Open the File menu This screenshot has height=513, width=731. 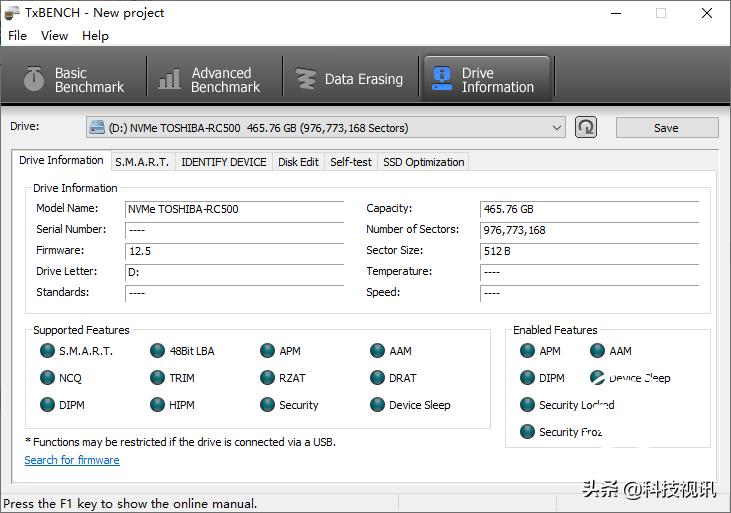pos(17,36)
